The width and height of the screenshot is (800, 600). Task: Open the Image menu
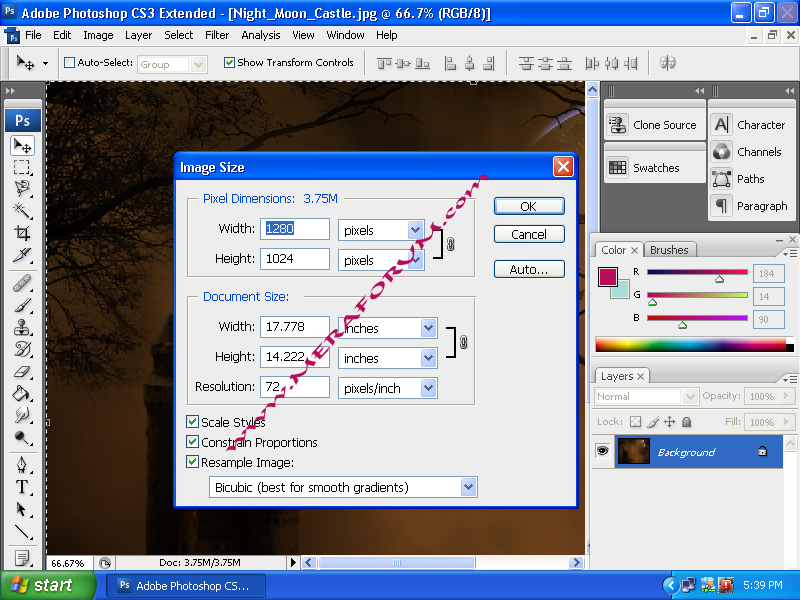(x=98, y=35)
